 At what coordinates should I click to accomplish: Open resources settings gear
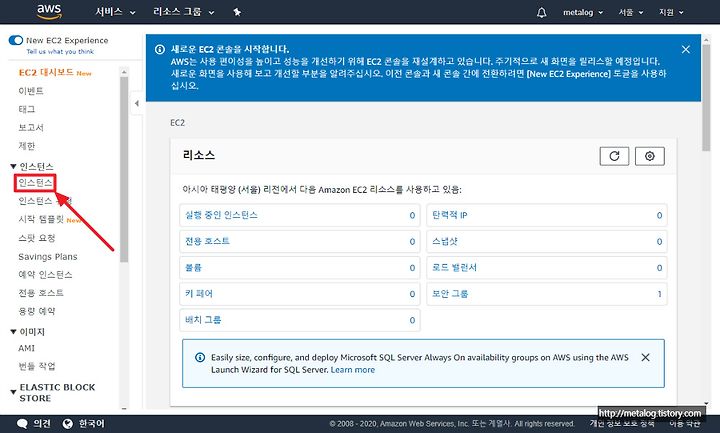click(649, 156)
